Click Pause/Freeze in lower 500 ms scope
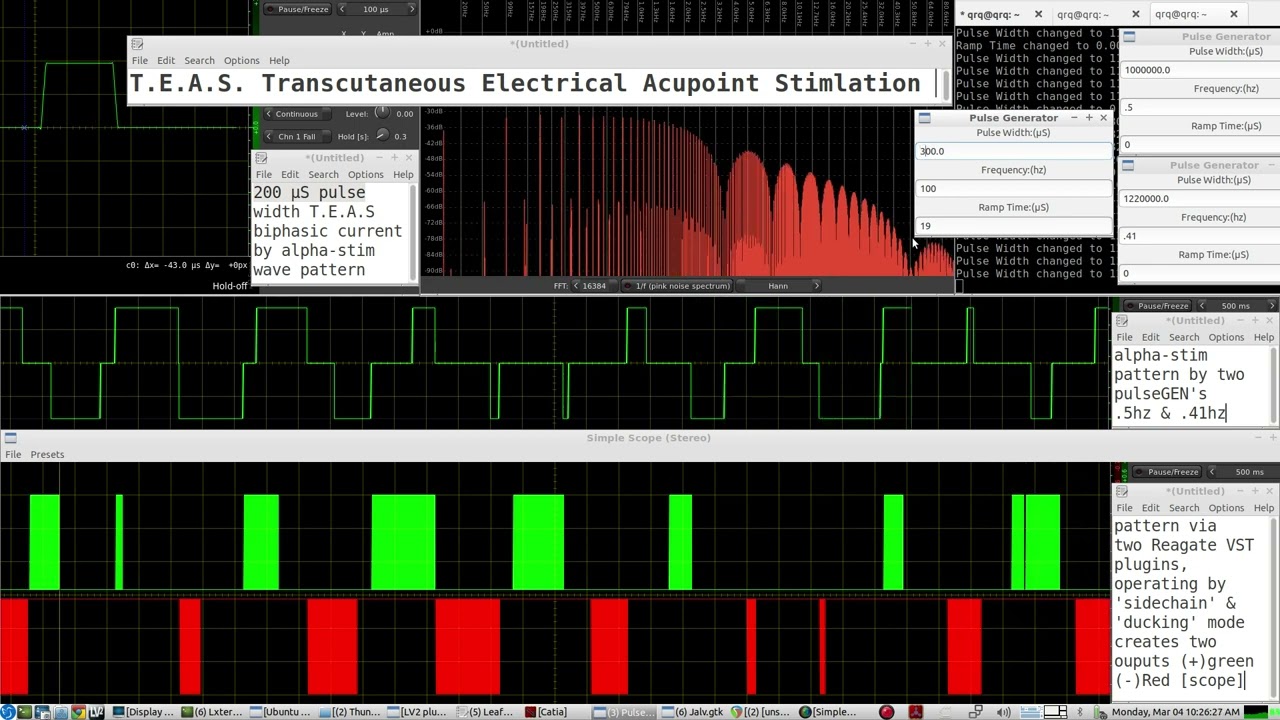 [x=1166, y=471]
